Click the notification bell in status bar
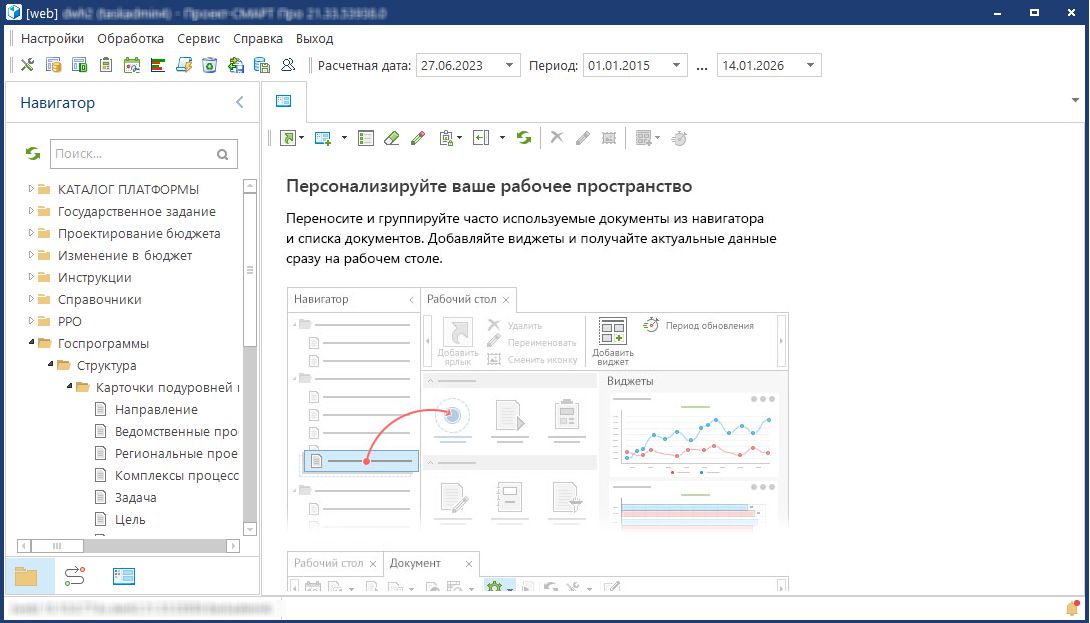Screen dimensions: 1090x623 pos(1072,608)
